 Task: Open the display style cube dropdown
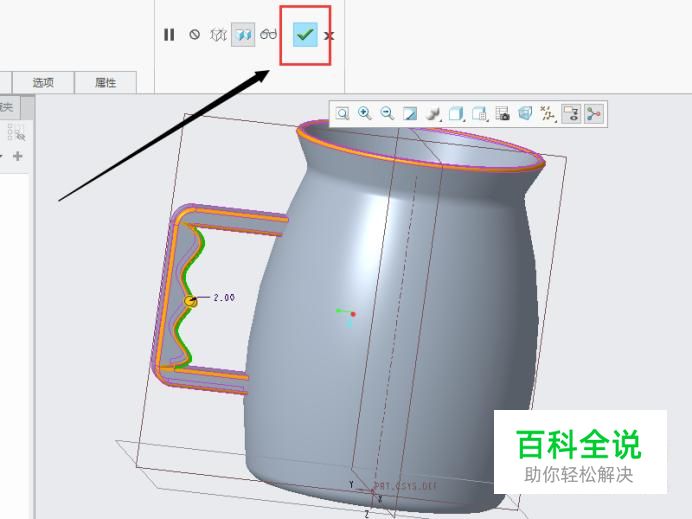pos(456,114)
